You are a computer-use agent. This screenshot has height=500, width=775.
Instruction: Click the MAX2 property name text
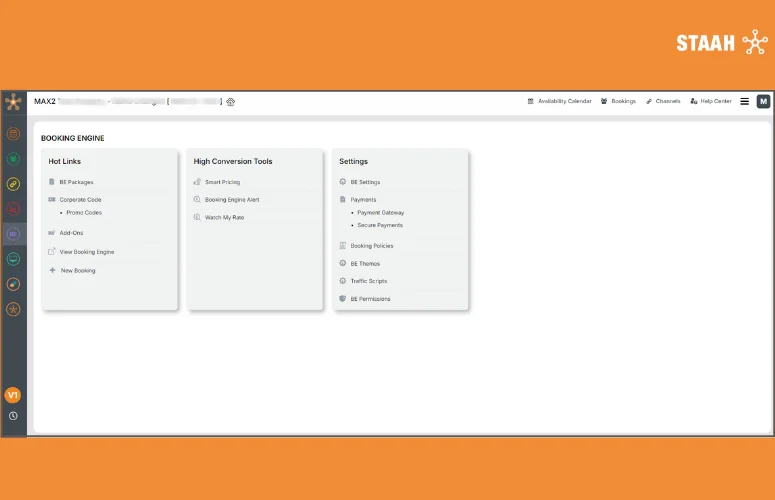(44, 101)
